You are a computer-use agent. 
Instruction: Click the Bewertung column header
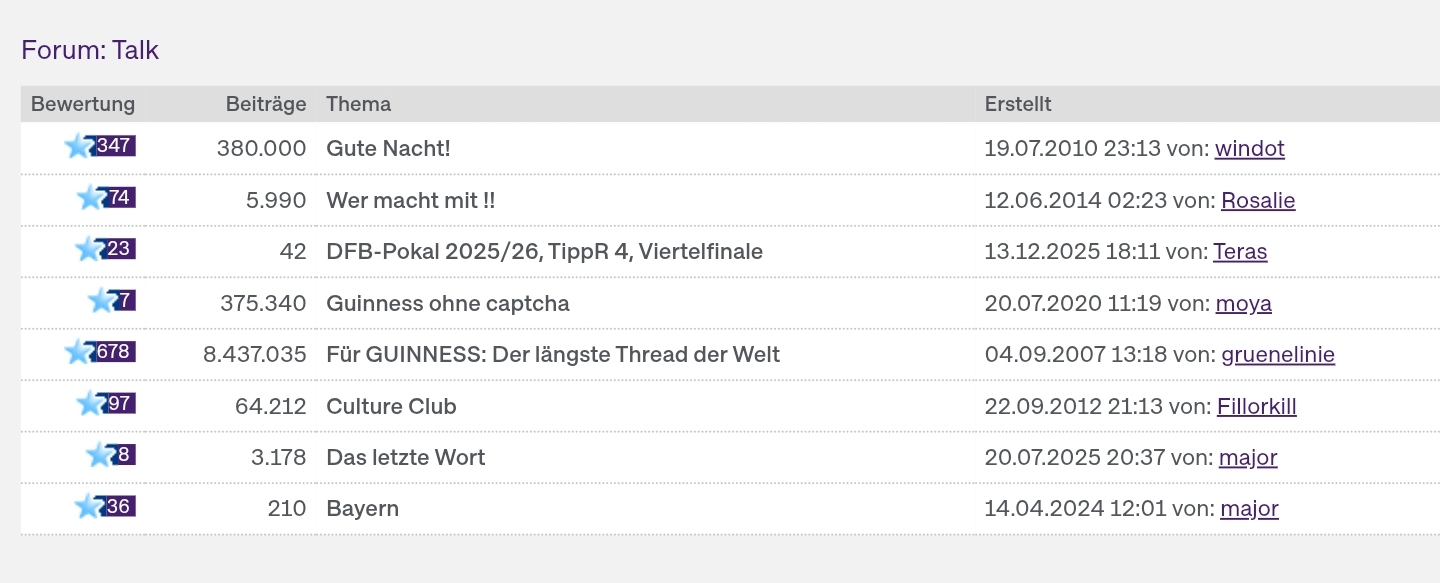[x=83, y=104]
